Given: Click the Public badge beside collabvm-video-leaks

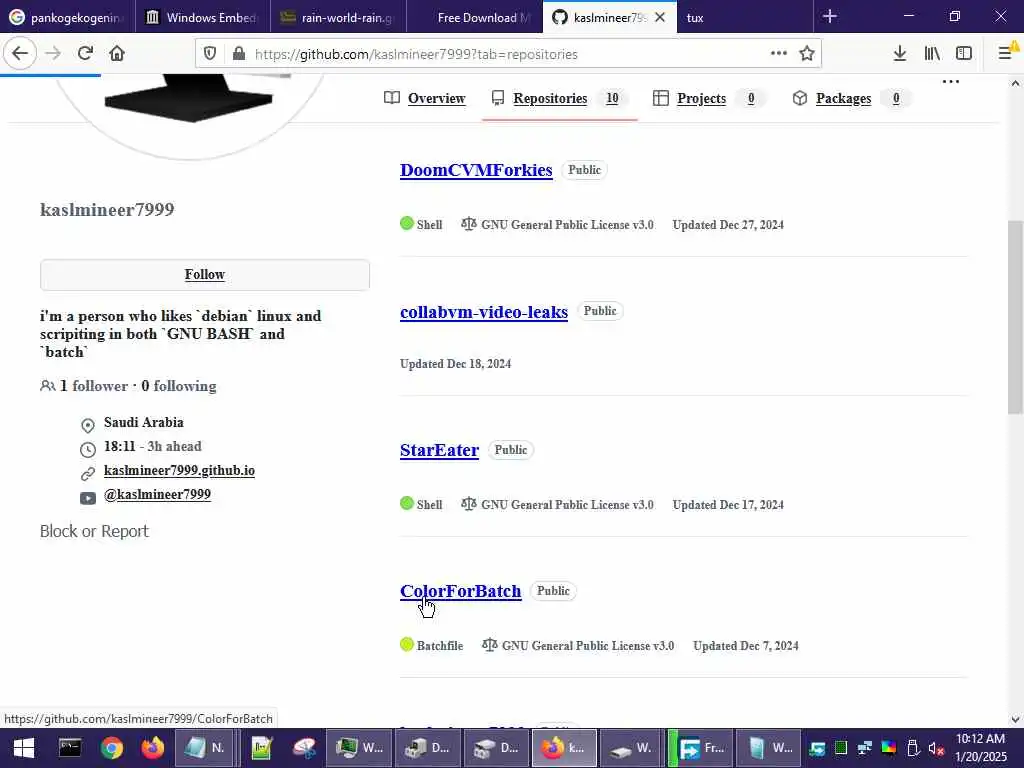Looking at the screenshot, I should [600, 311].
